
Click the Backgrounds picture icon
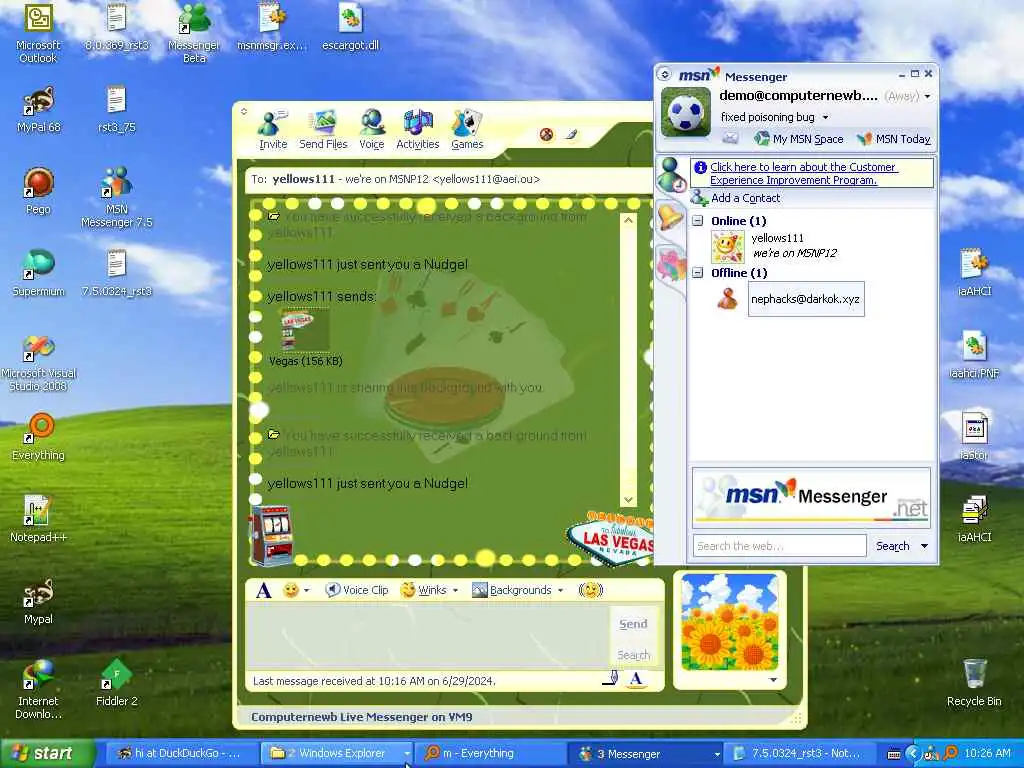[479, 590]
